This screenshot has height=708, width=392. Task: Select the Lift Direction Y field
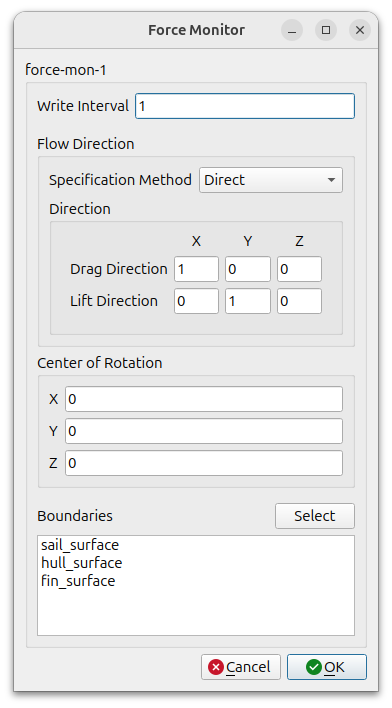point(248,301)
